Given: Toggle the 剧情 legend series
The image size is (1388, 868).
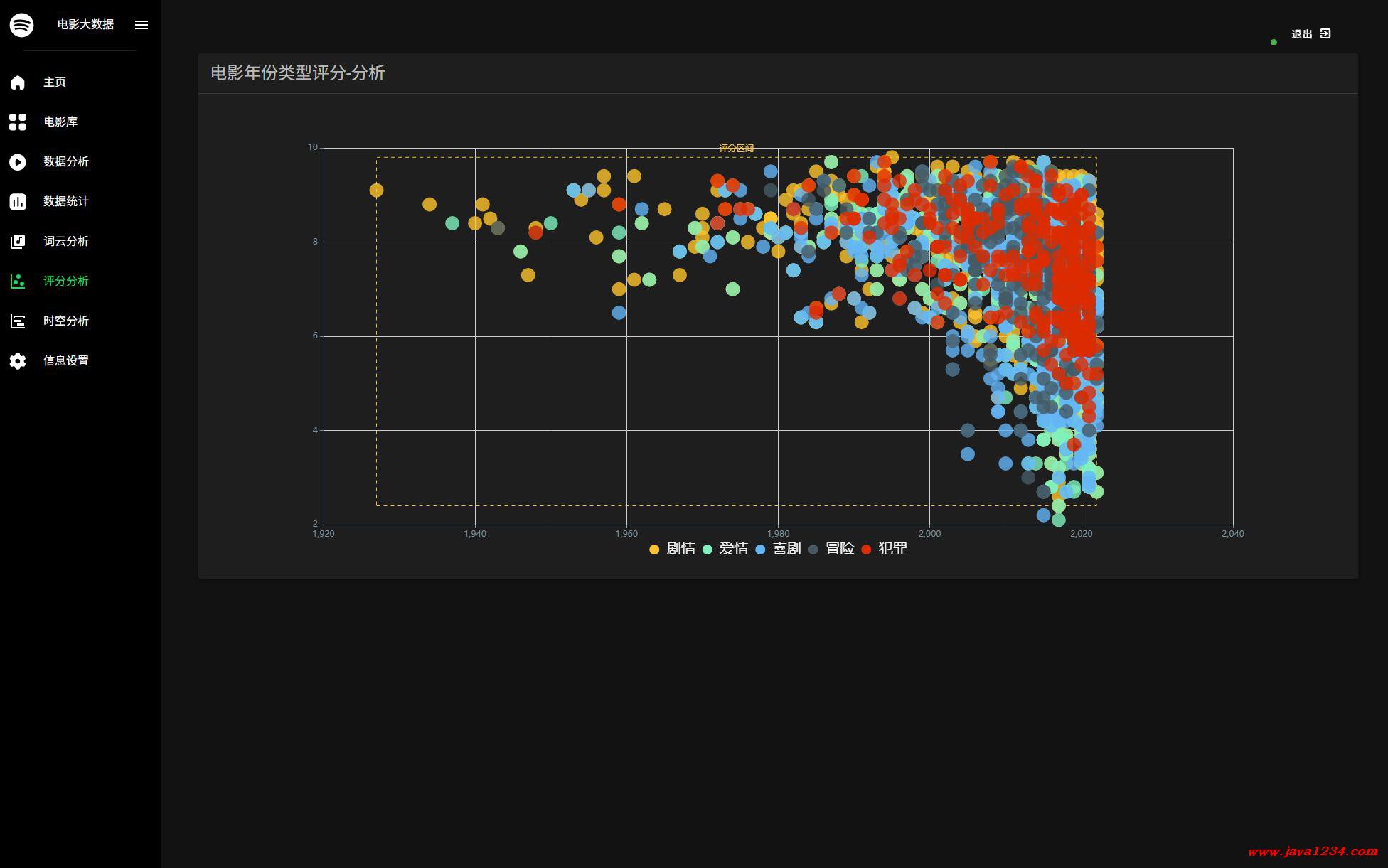Looking at the screenshot, I should 680,549.
